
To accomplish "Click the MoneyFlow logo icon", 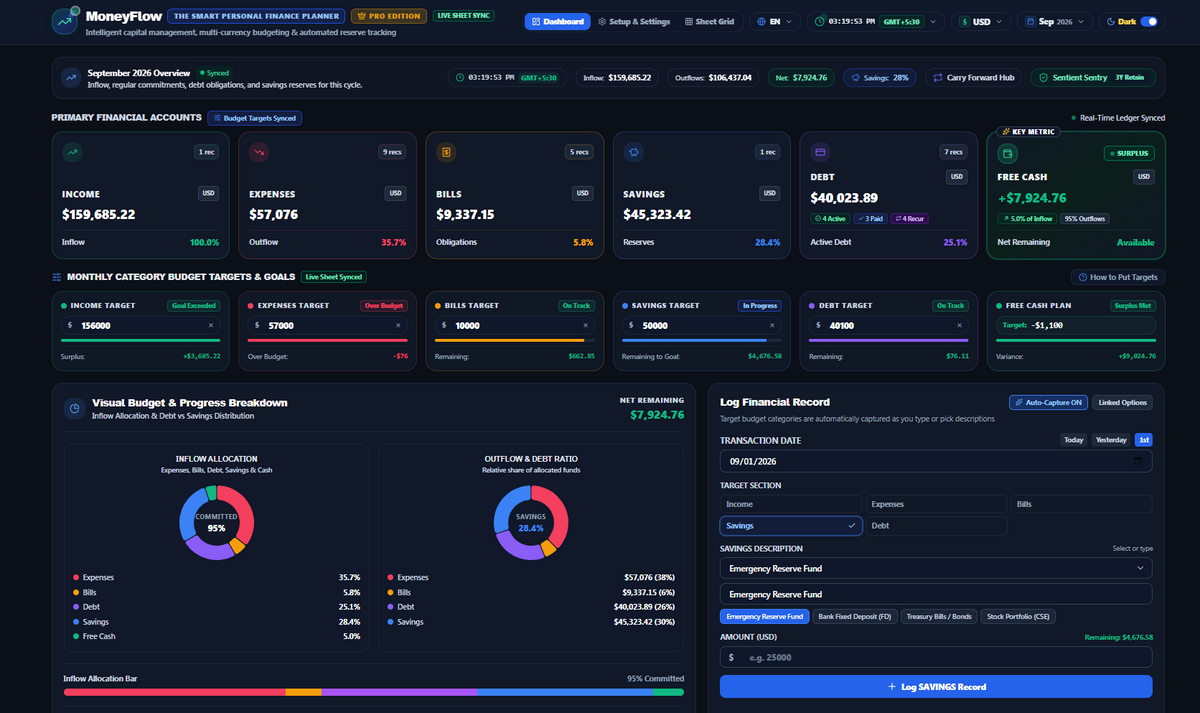I will click(66, 21).
